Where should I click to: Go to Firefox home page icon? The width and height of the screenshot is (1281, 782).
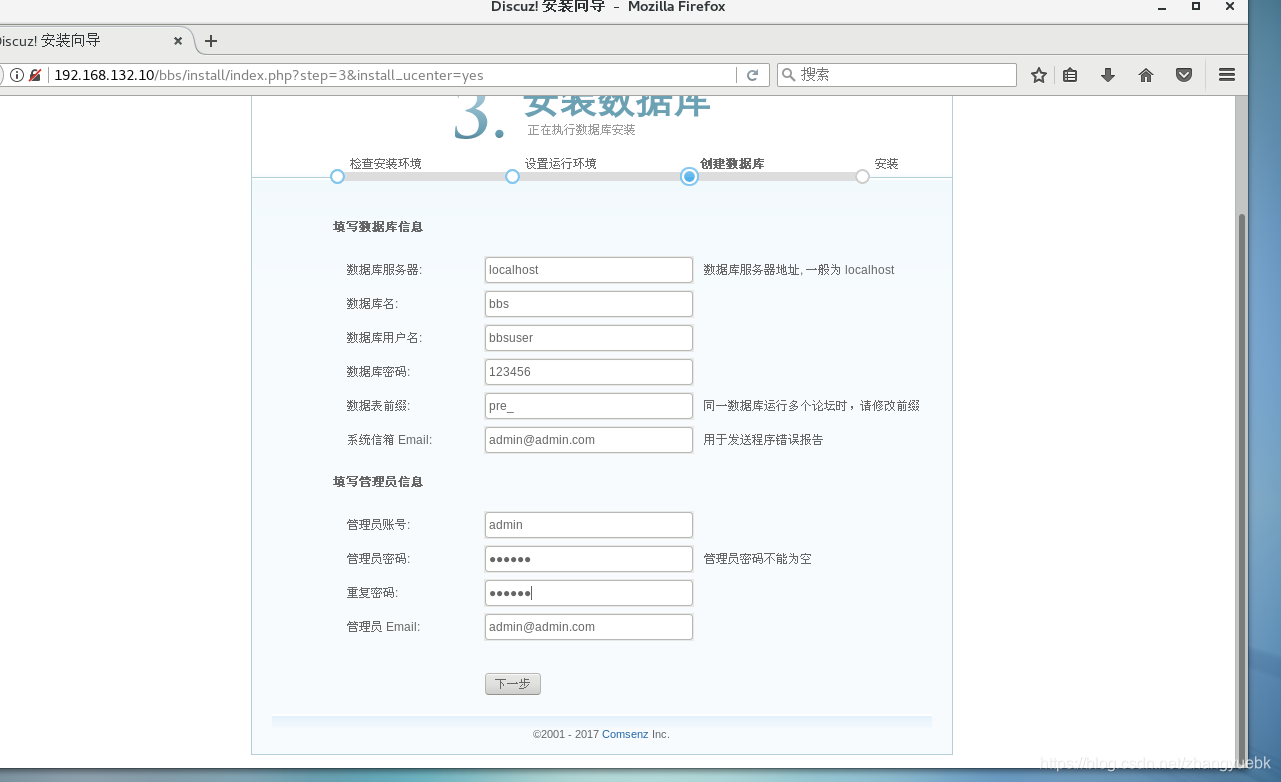click(x=1146, y=75)
